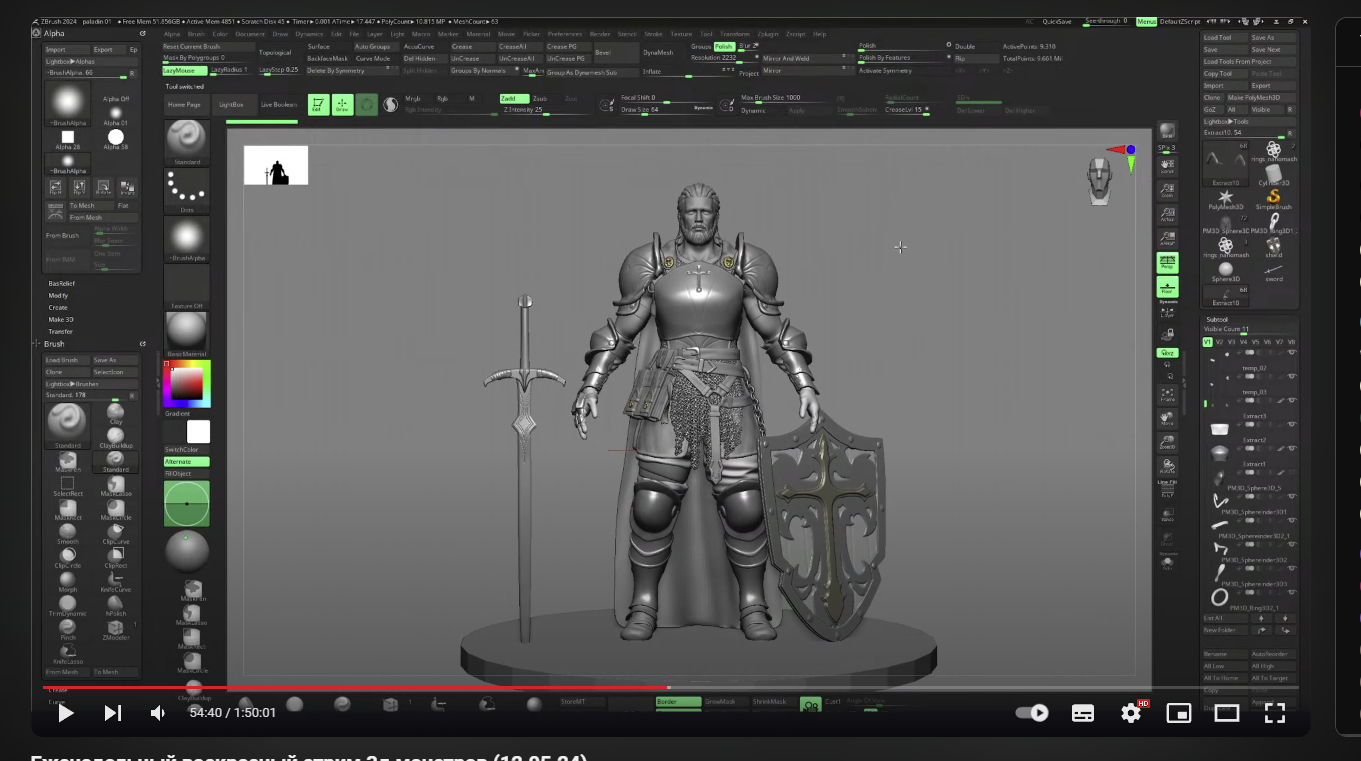Expand the Lightbox Brushes list
This screenshot has height=761, width=1361.
[x=72, y=384]
